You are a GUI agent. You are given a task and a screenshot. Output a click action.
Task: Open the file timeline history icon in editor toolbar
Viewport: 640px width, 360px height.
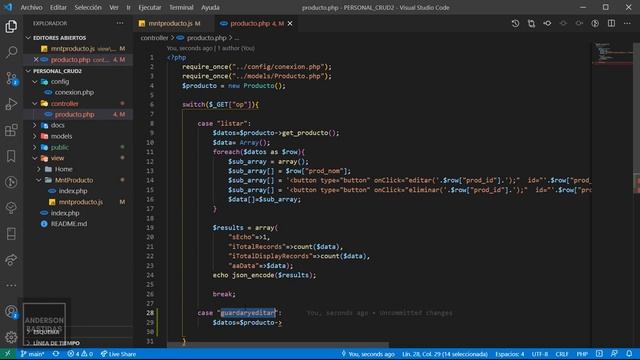click(516, 24)
